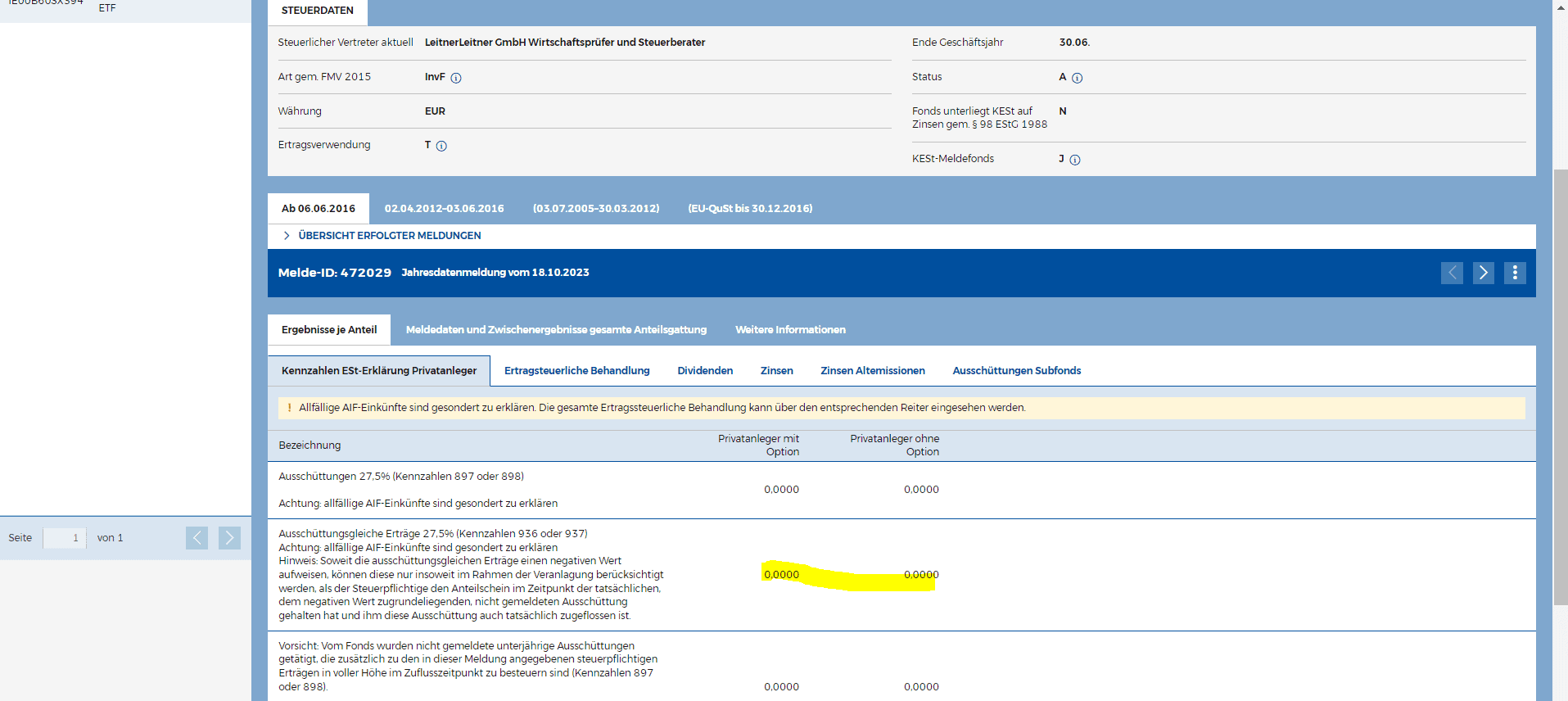The image size is (1568, 701).
Task: Click the Seite page number input field
Action: 65,538
